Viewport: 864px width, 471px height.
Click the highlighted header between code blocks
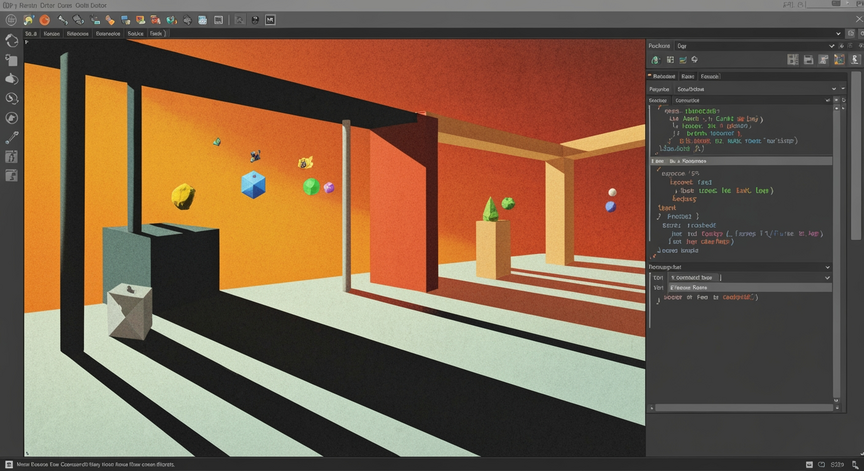click(740, 161)
